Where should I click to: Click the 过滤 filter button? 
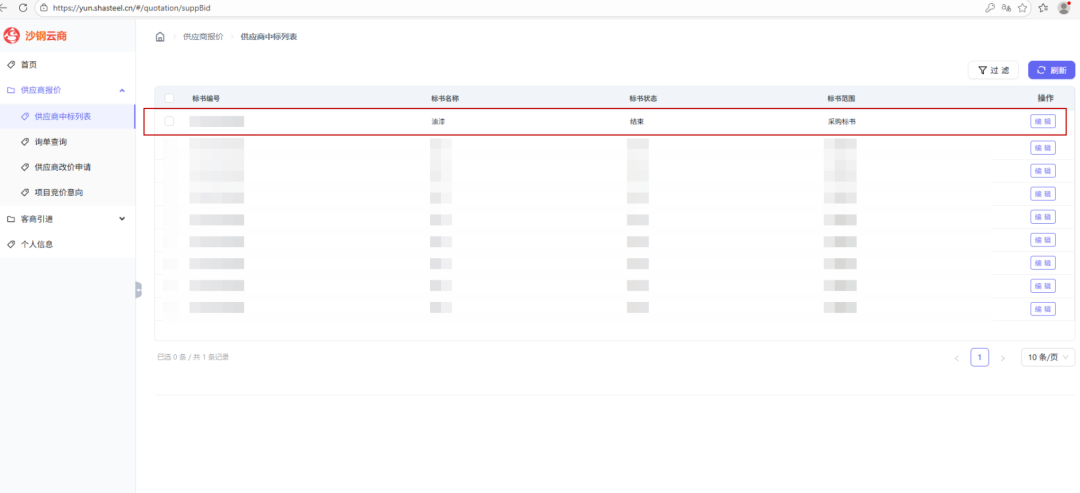pos(993,70)
